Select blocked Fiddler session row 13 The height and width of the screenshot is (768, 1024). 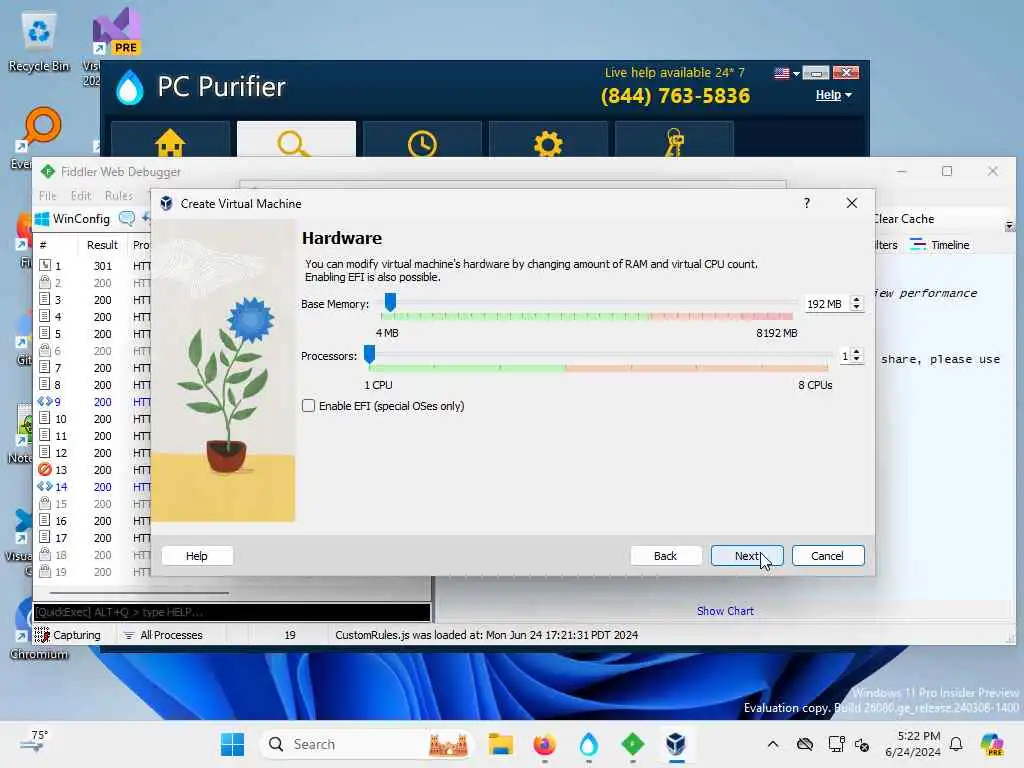point(91,470)
